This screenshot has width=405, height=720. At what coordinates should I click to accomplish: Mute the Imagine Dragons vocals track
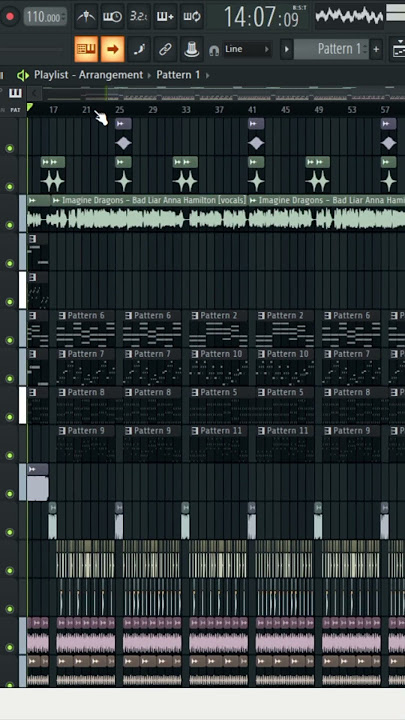pyautogui.click(x=9, y=225)
